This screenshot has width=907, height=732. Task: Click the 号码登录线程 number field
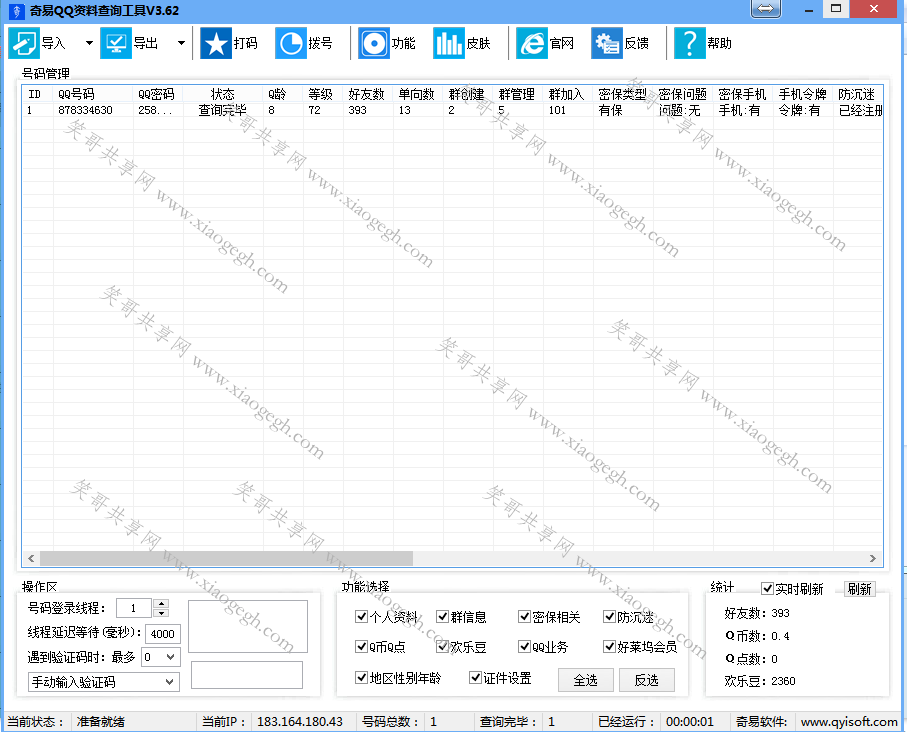(134, 608)
